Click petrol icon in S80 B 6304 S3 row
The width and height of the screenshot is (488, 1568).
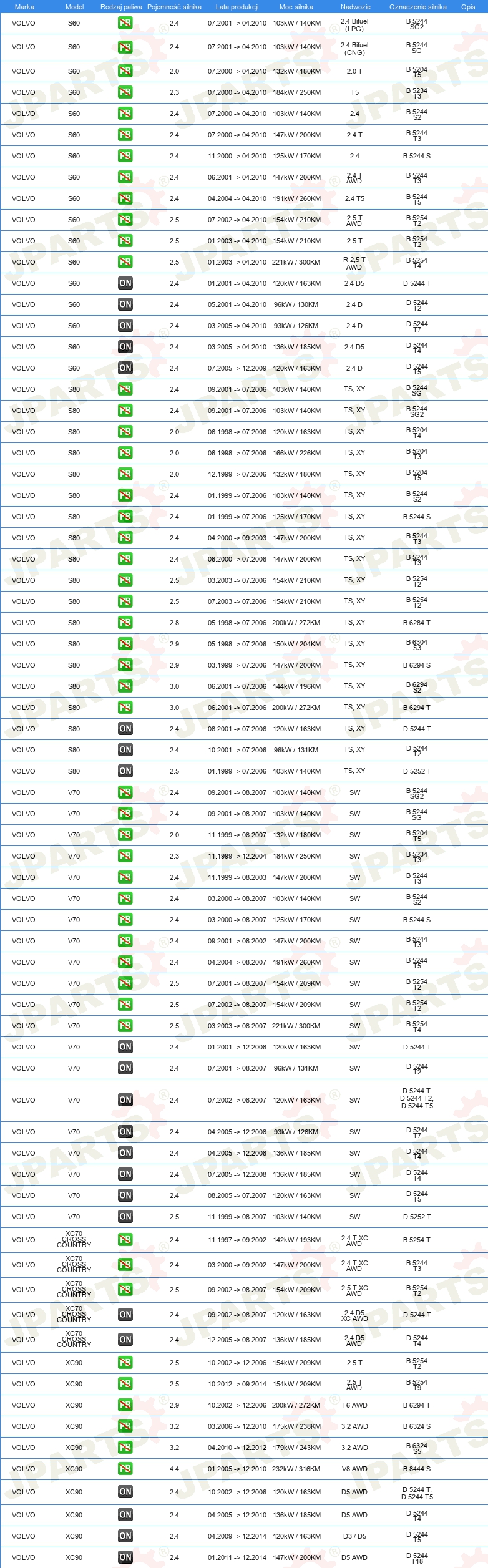click(125, 644)
